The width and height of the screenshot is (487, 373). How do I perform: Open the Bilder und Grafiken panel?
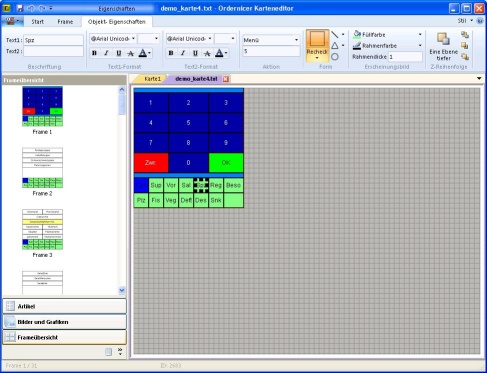[x=65, y=322]
